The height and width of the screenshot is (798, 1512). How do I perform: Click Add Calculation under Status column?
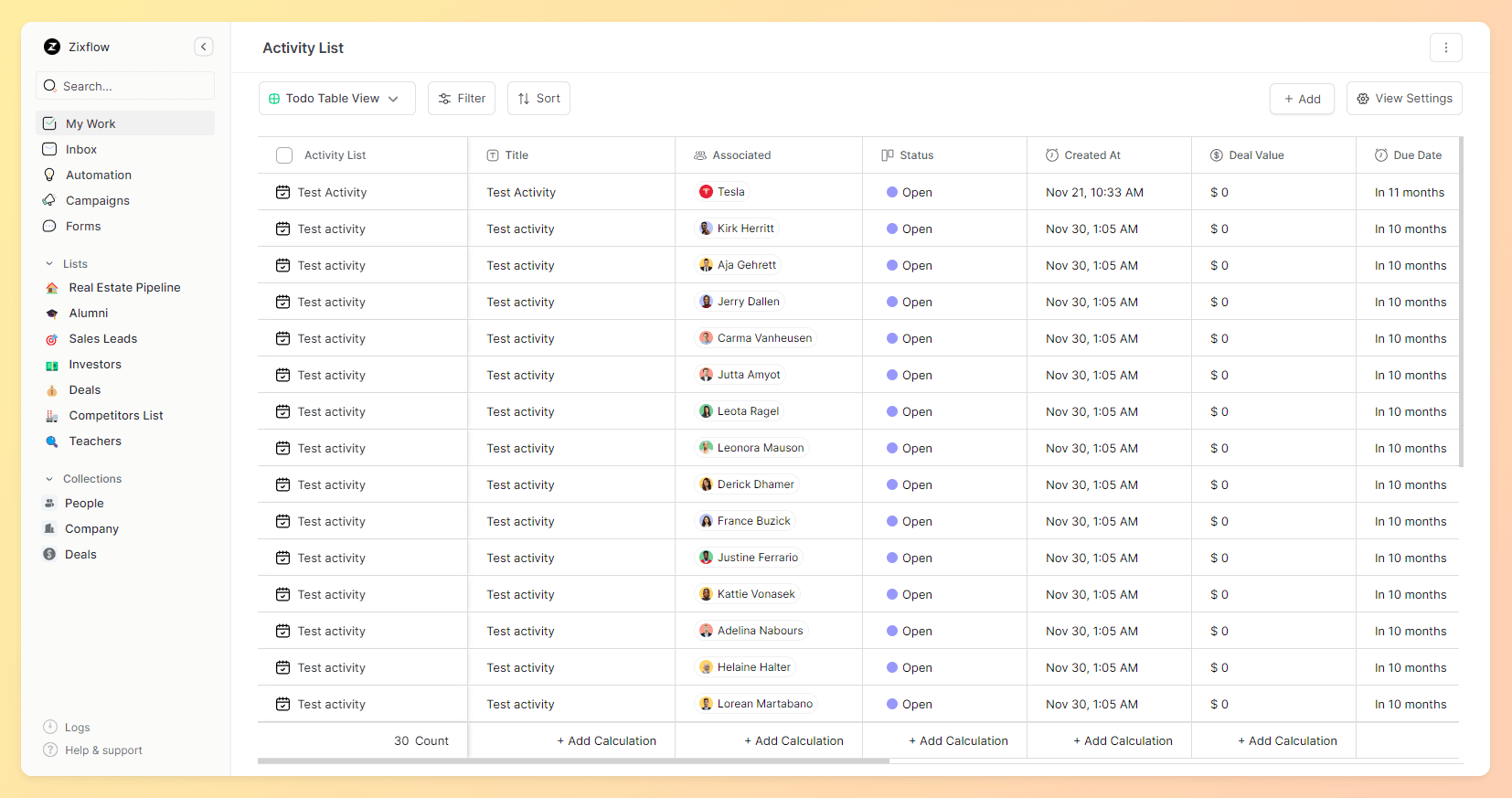[x=958, y=740]
